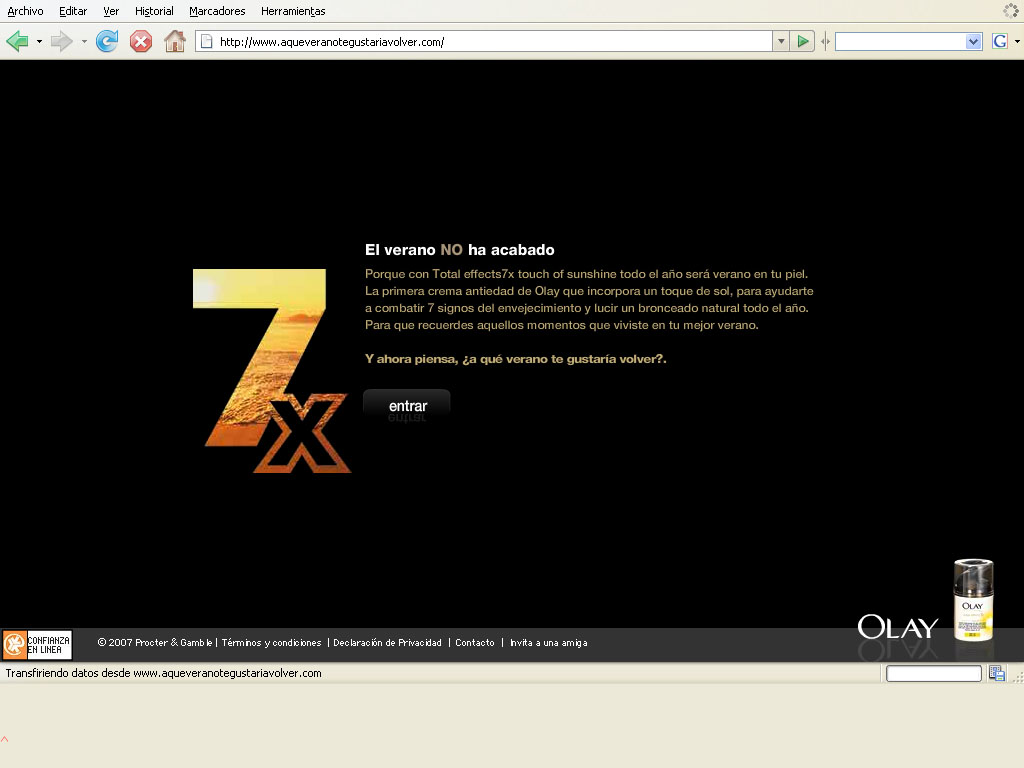
Task: Open the Declaración de Privacidad link
Action: point(387,643)
